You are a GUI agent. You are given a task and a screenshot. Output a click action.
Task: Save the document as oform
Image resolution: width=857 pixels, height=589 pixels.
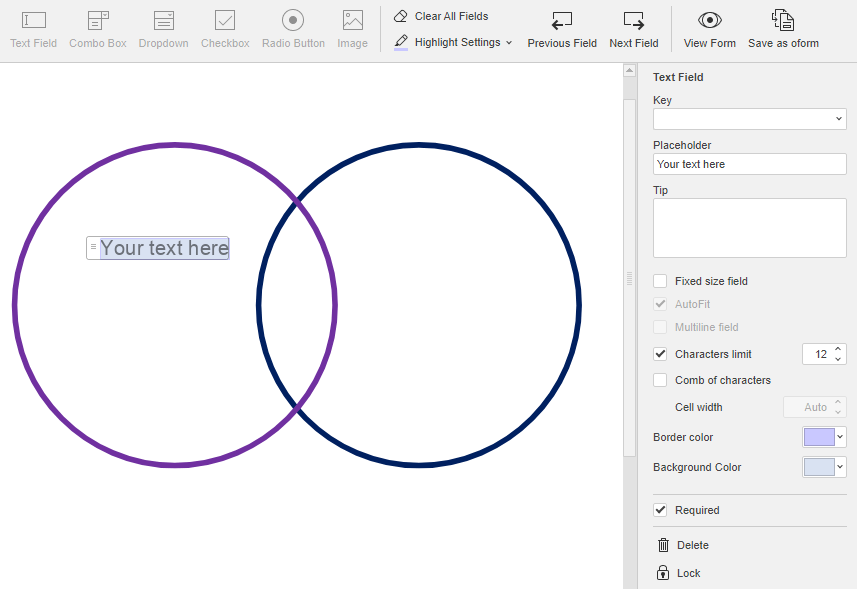click(x=783, y=28)
